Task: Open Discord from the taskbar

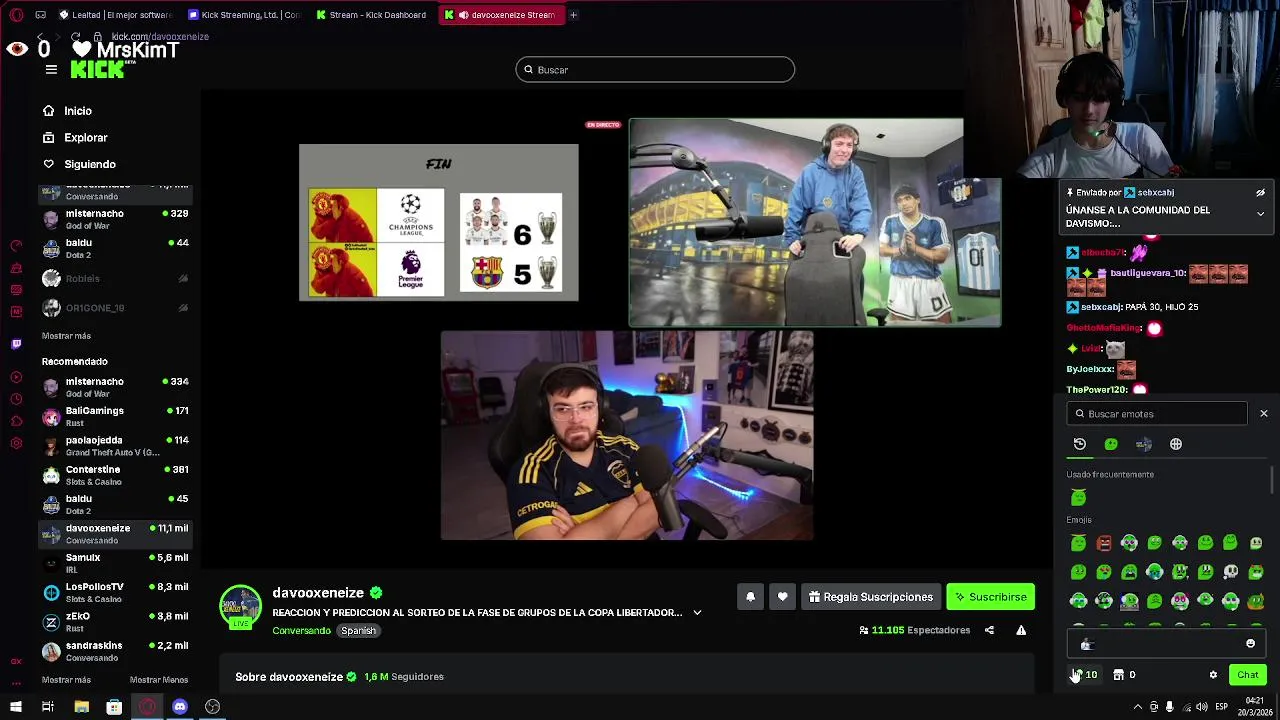Action: coord(180,707)
